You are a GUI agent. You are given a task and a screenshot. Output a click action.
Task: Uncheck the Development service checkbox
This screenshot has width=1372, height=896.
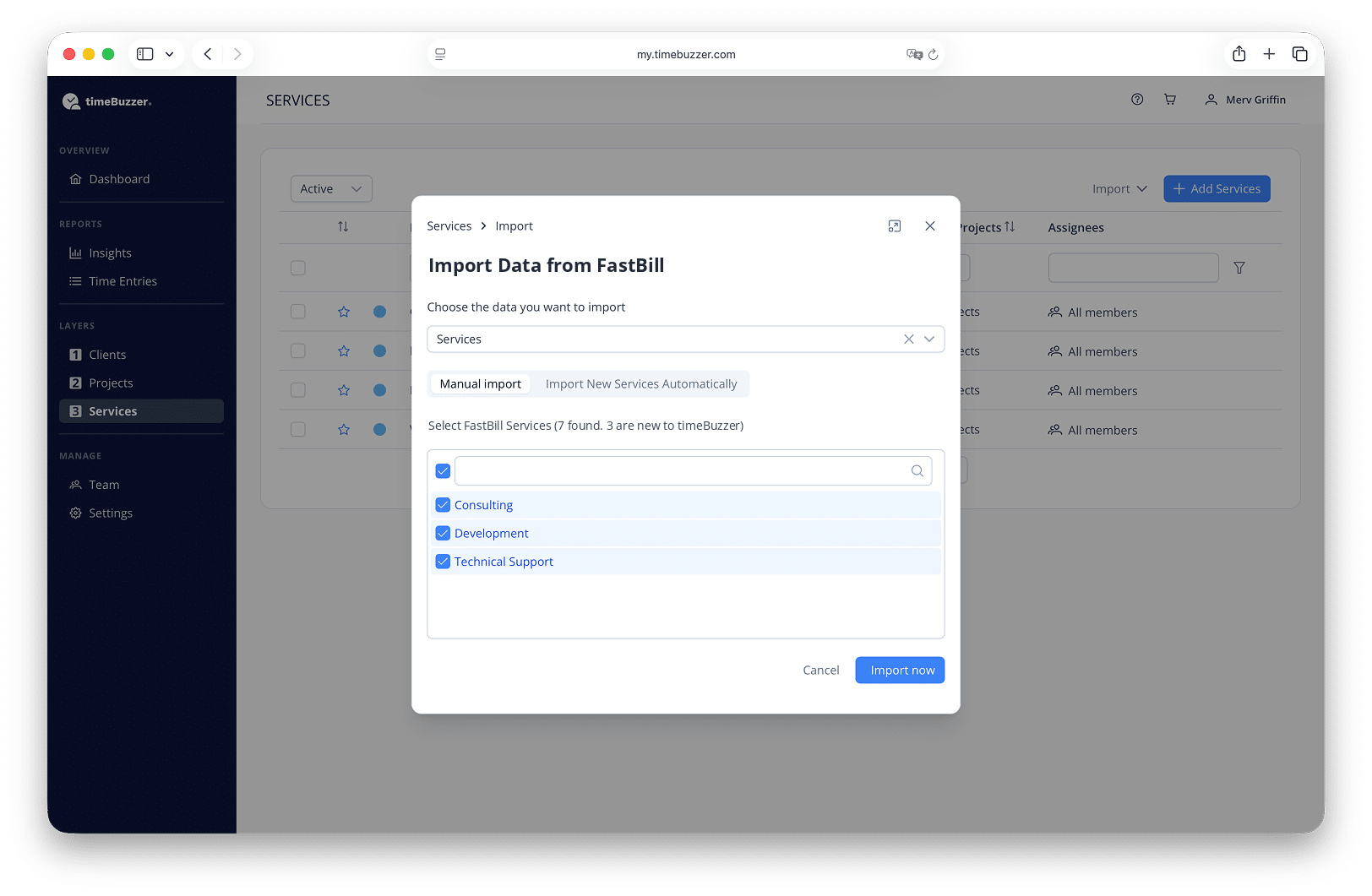(x=443, y=534)
